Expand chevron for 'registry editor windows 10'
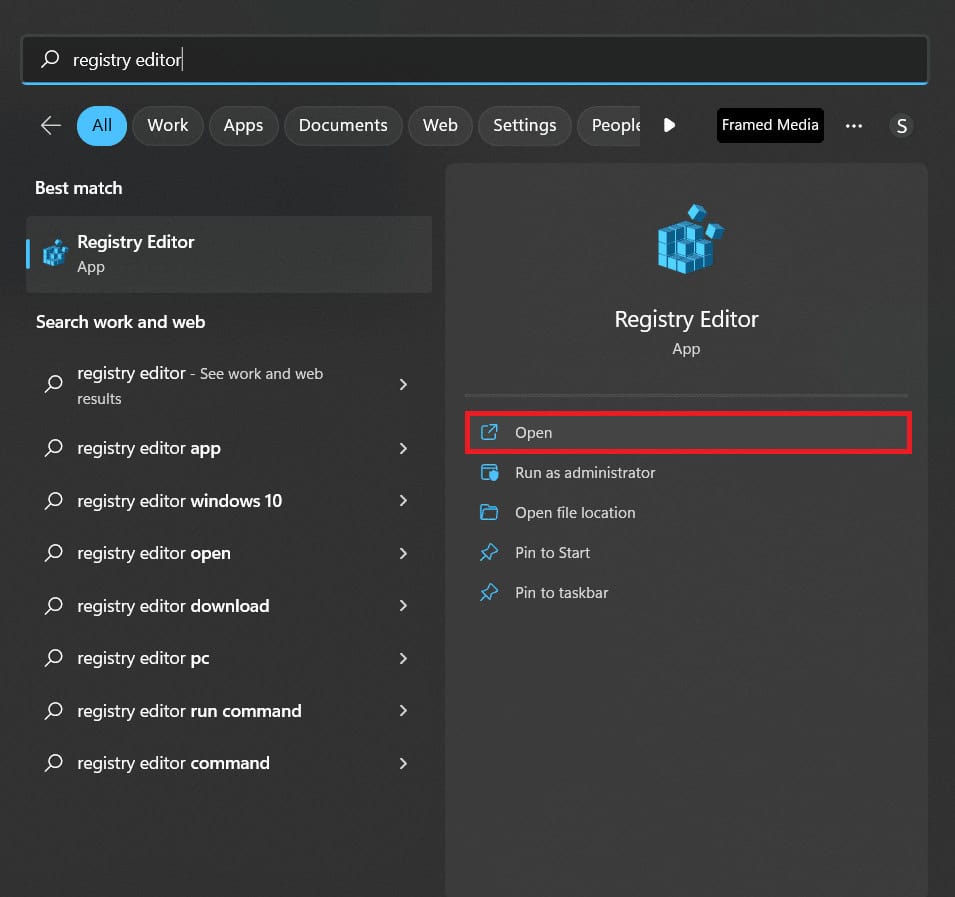The height and width of the screenshot is (897, 955). pyautogui.click(x=403, y=501)
